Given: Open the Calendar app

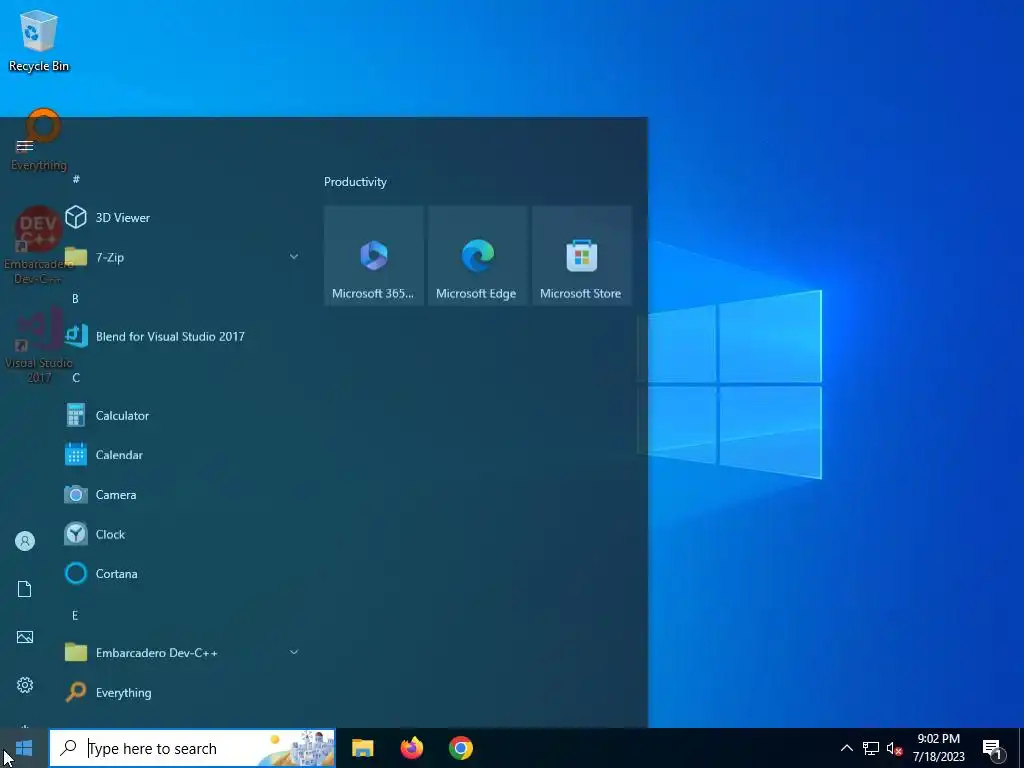Looking at the screenshot, I should pos(183,455).
